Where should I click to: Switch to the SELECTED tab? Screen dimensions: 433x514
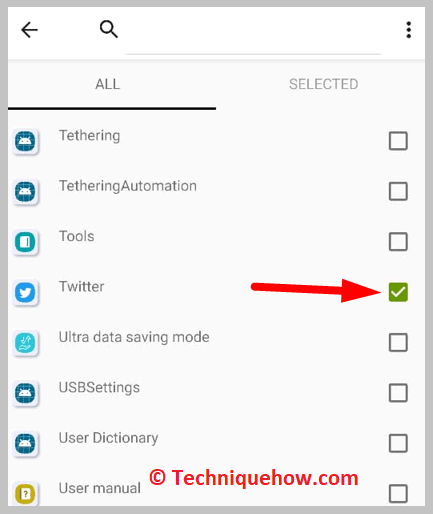tap(323, 84)
